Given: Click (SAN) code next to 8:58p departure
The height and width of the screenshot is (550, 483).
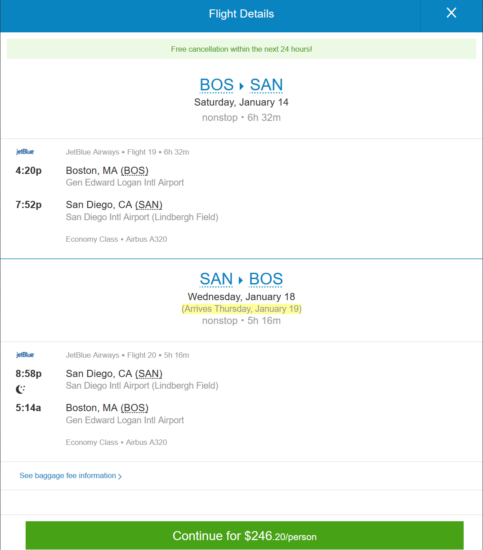Looking at the screenshot, I should (x=149, y=374).
